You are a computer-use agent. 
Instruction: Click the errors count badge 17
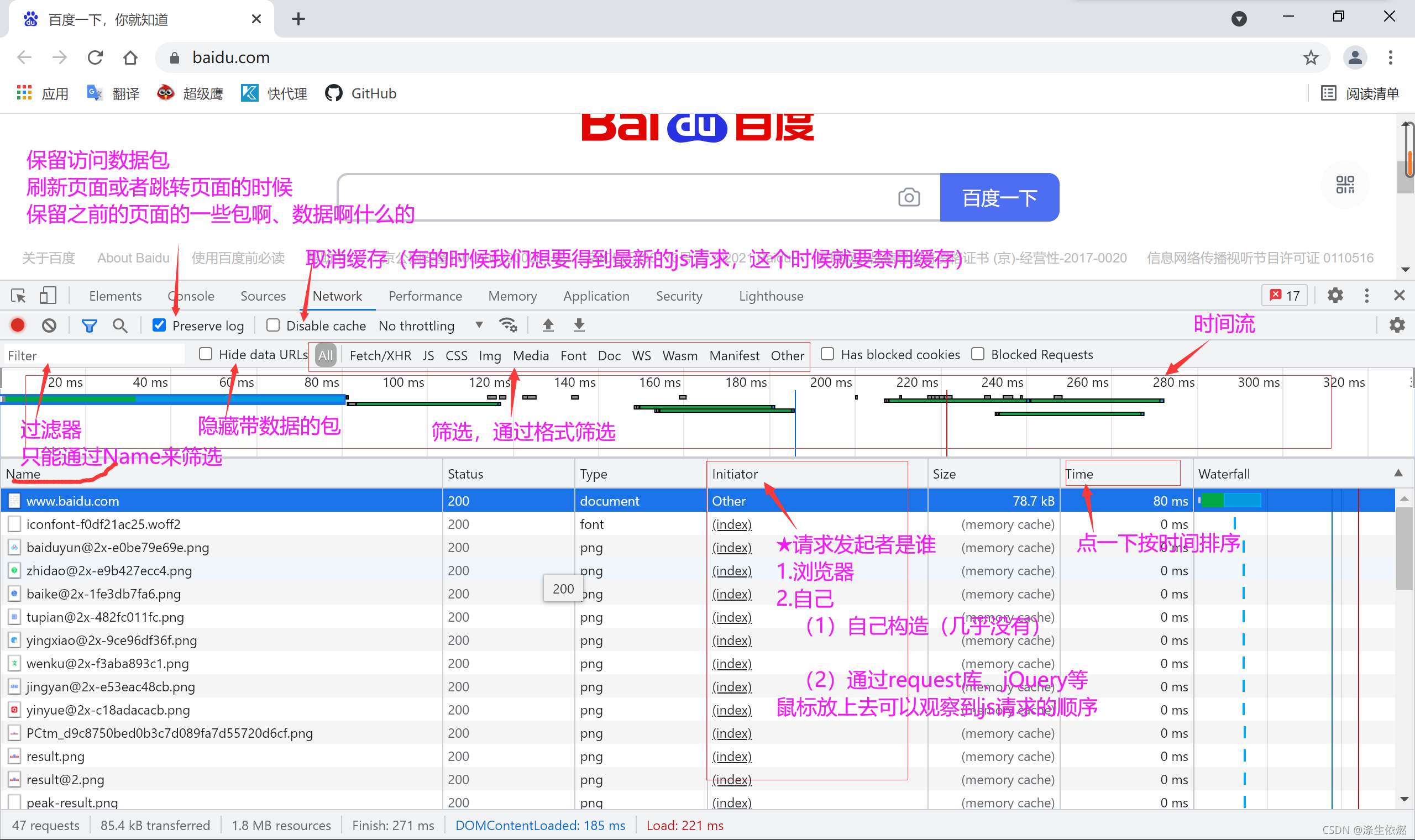pos(1285,296)
